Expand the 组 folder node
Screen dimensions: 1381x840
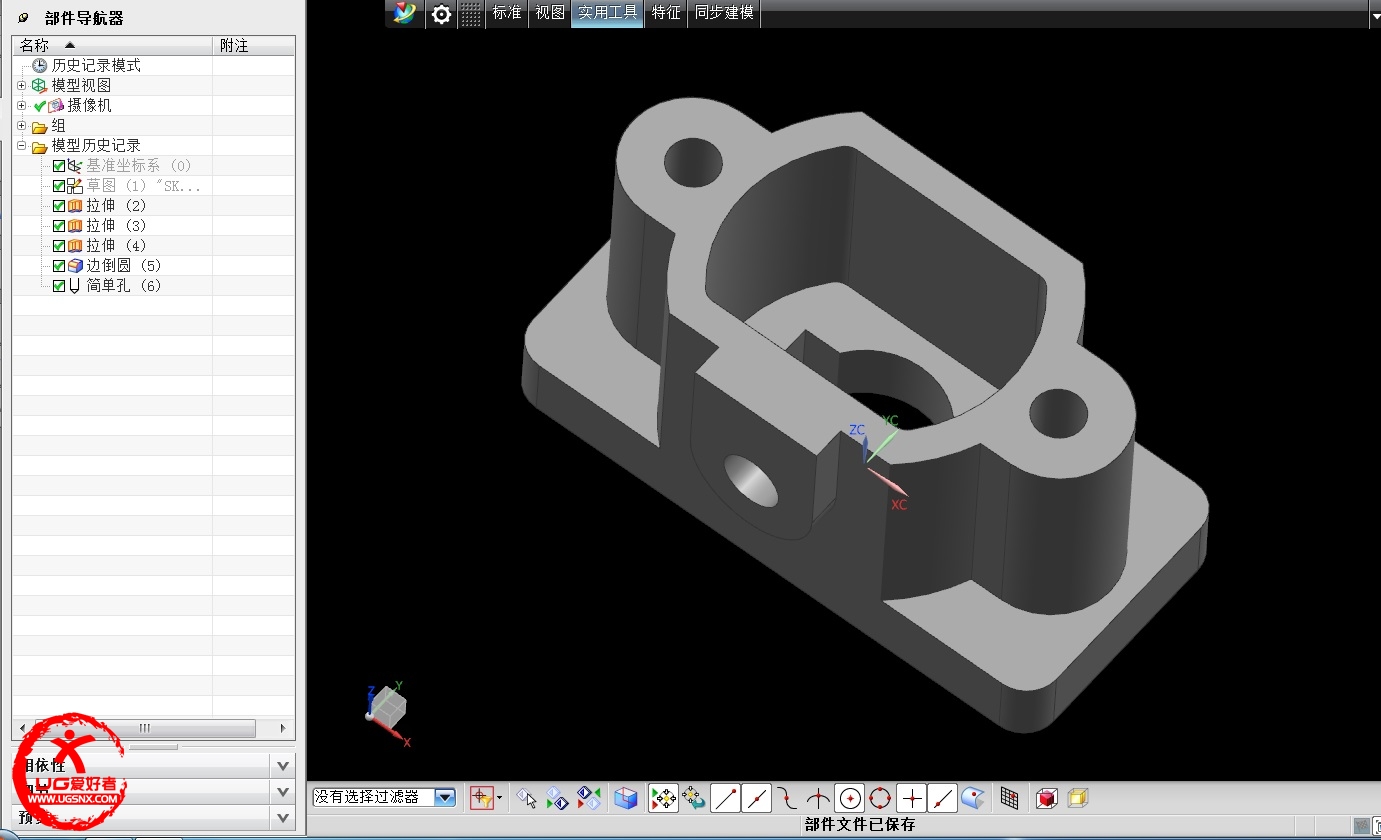click(x=21, y=126)
